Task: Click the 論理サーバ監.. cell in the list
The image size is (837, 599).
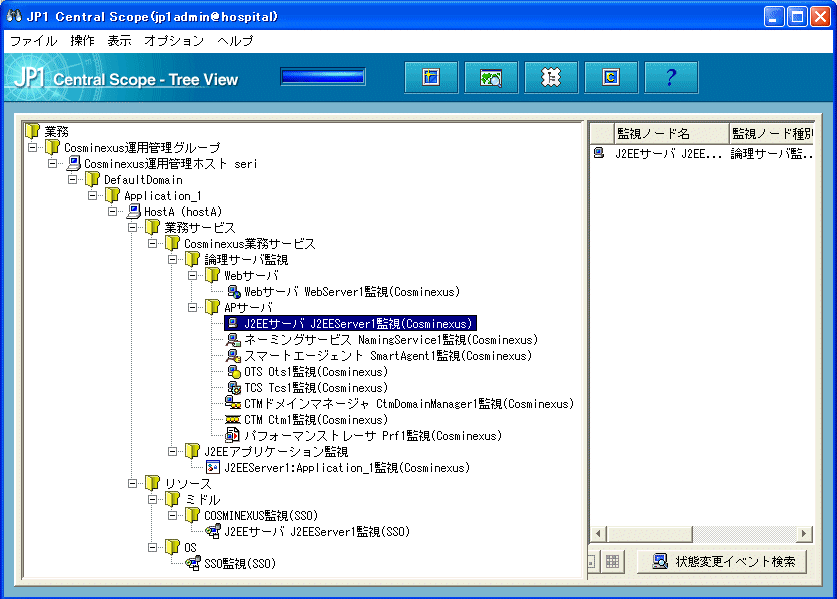Action: [772, 154]
